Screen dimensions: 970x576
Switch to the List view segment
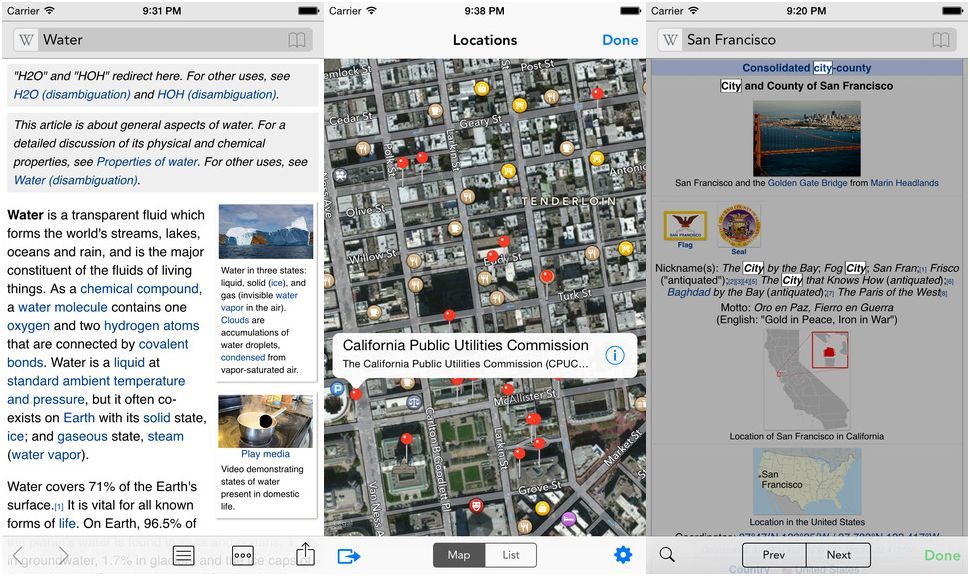[511, 555]
